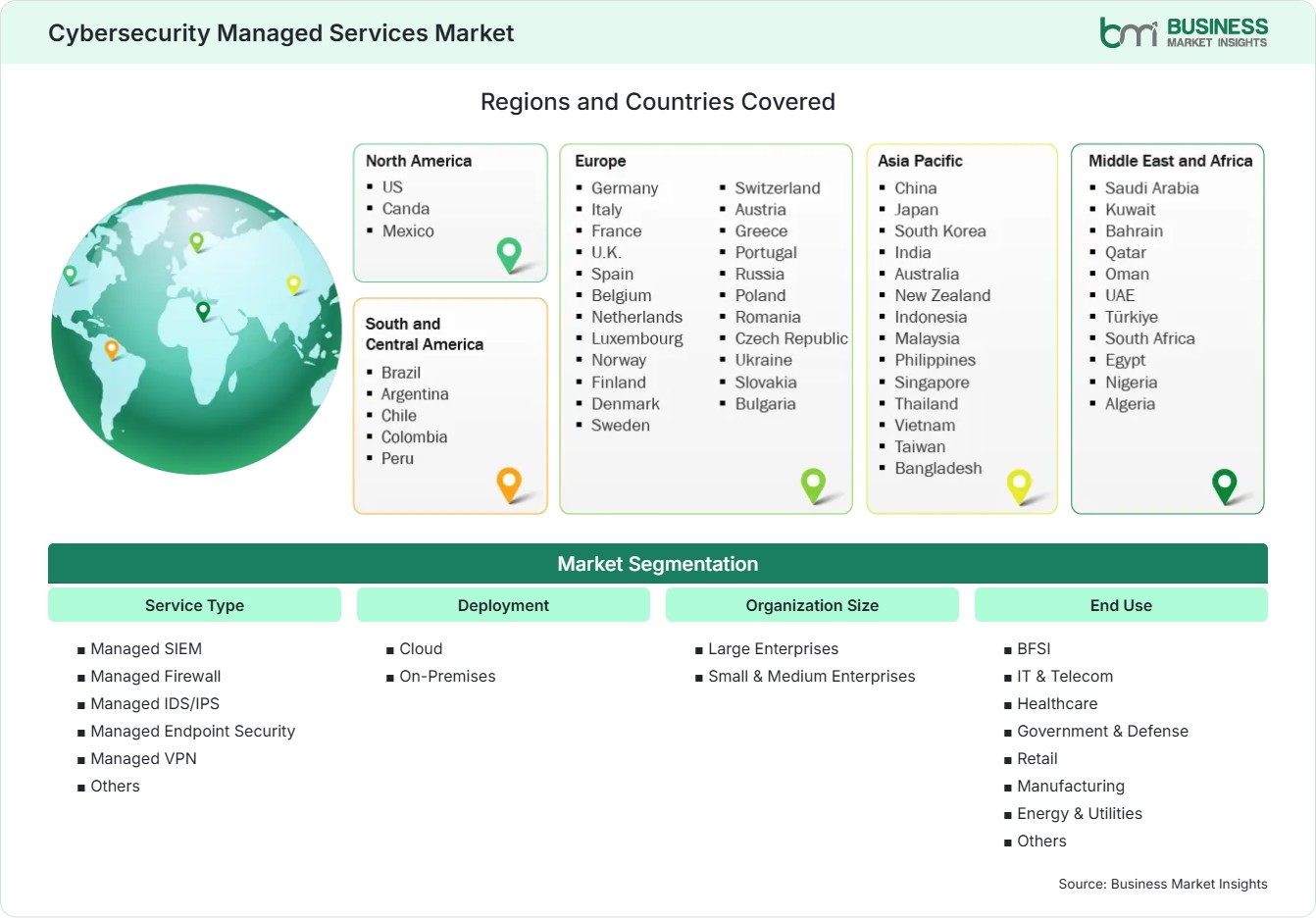Click 'Cloud' under Deployment
Viewport: 1316px width, 918px height.
pos(421,648)
